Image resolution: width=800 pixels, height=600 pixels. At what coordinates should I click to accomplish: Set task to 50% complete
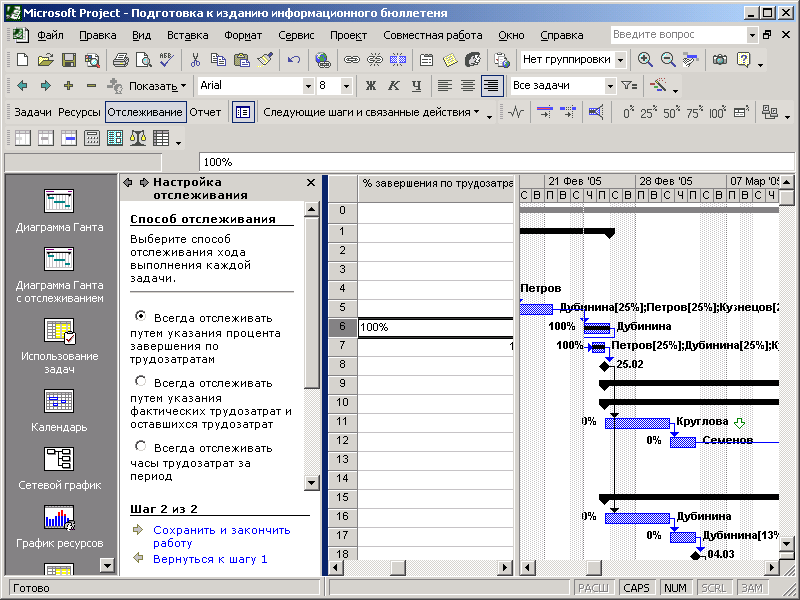670,112
